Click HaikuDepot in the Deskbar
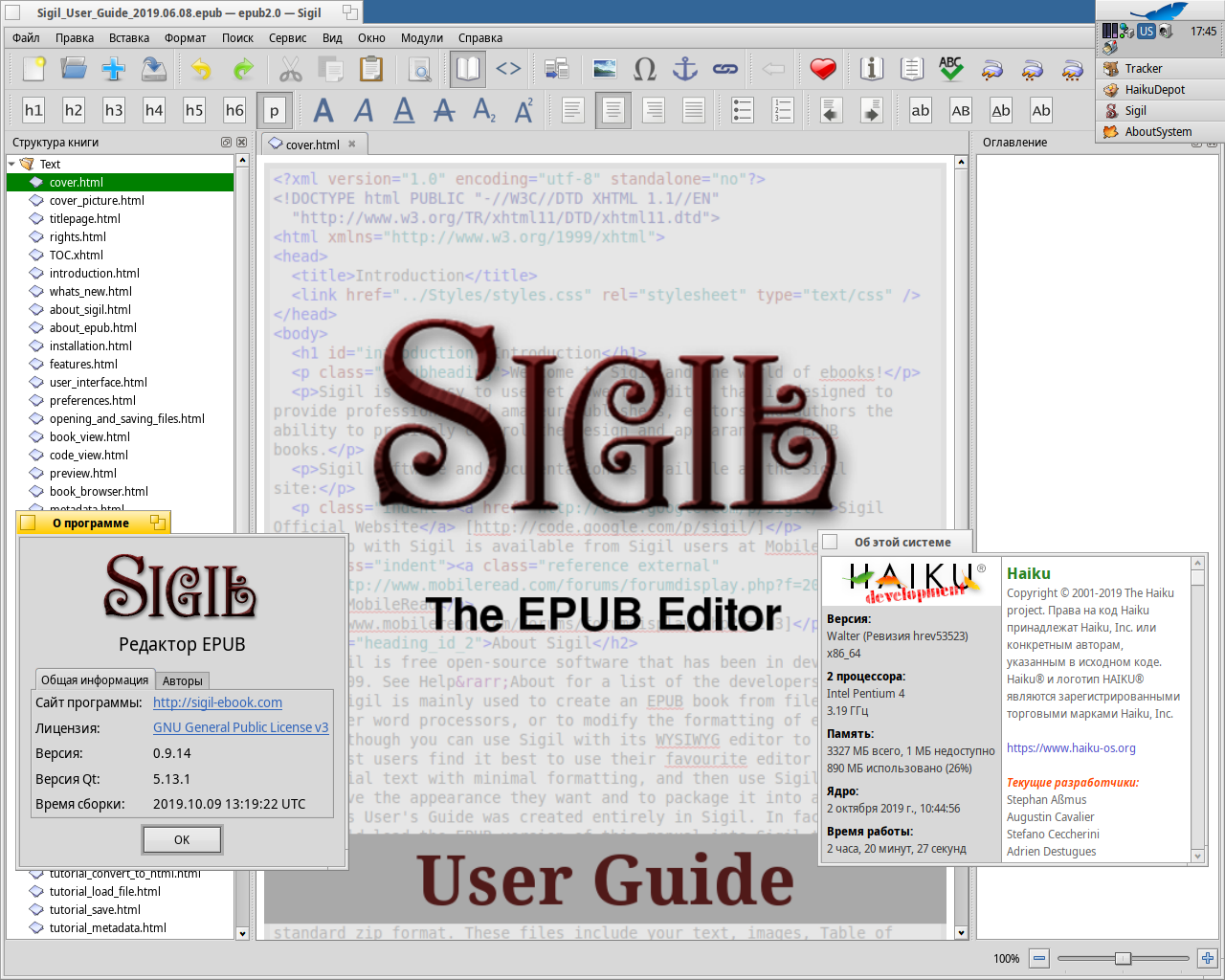1225x980 pixels. point(1160,89)
